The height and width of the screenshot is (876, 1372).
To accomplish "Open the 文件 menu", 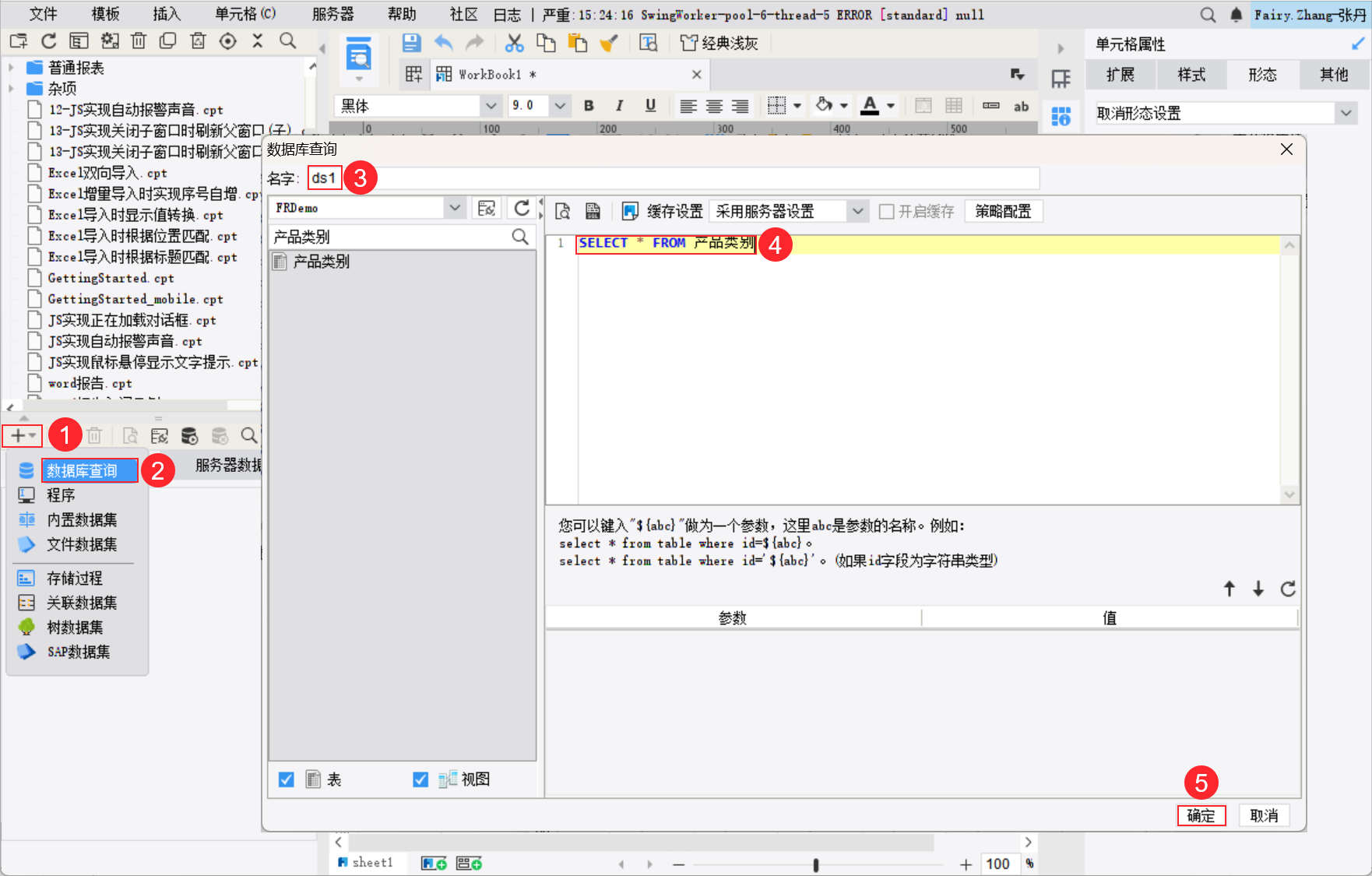I will pos(43,14).
